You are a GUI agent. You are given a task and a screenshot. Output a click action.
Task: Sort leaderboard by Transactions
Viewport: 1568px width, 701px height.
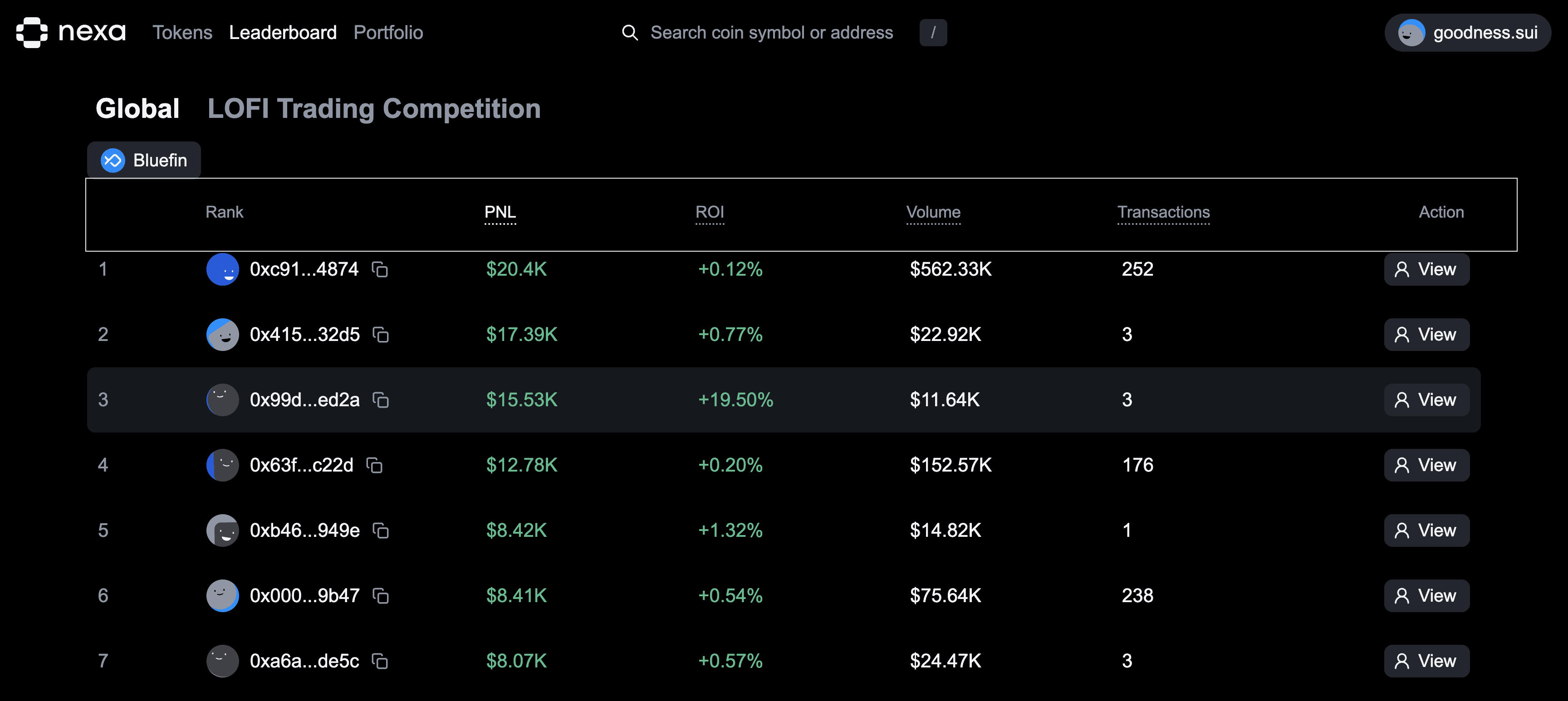[1163, 212]
